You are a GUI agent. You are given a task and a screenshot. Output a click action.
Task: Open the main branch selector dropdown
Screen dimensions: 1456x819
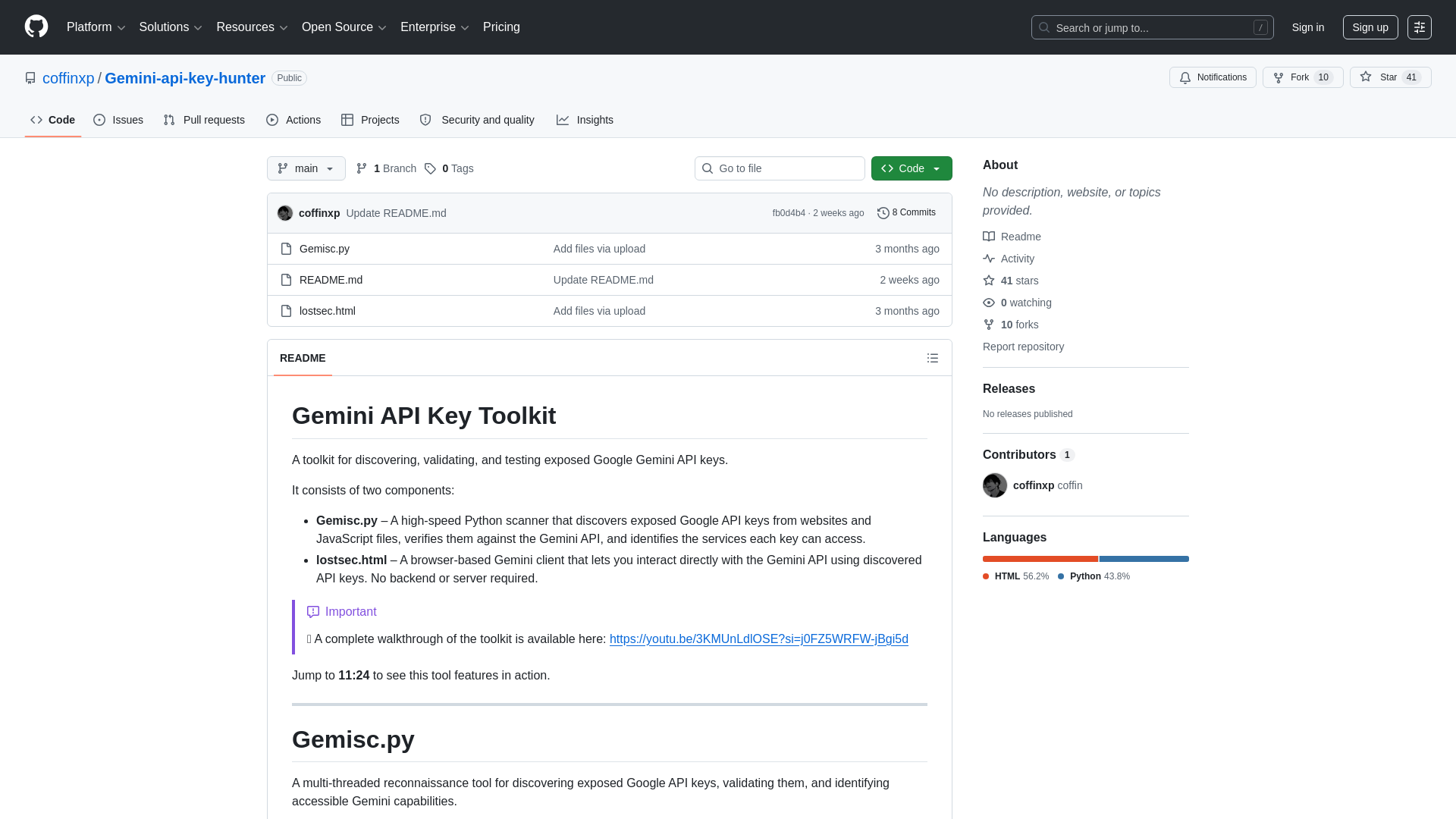point(306,168)
